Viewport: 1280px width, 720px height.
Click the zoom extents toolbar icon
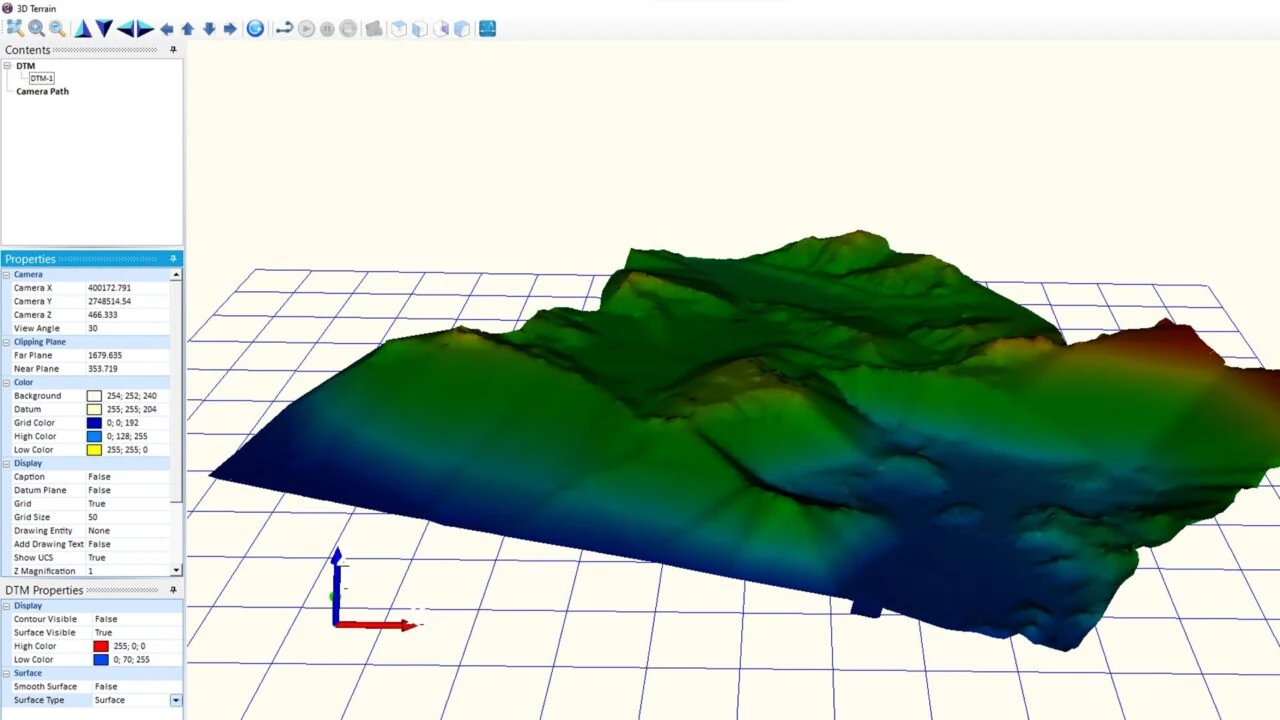click(15, 29)
